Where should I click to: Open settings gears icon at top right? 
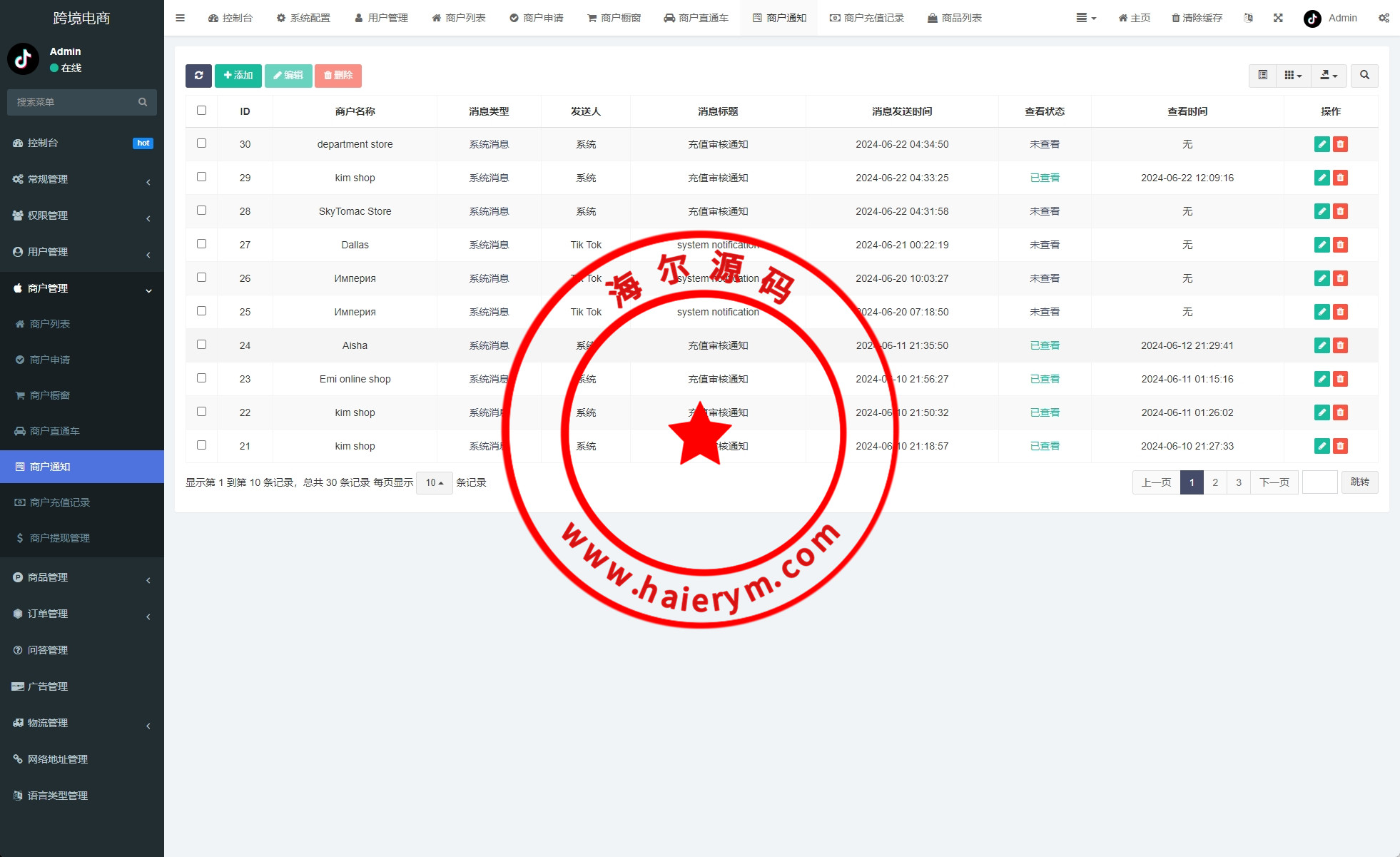[1384, 18]
